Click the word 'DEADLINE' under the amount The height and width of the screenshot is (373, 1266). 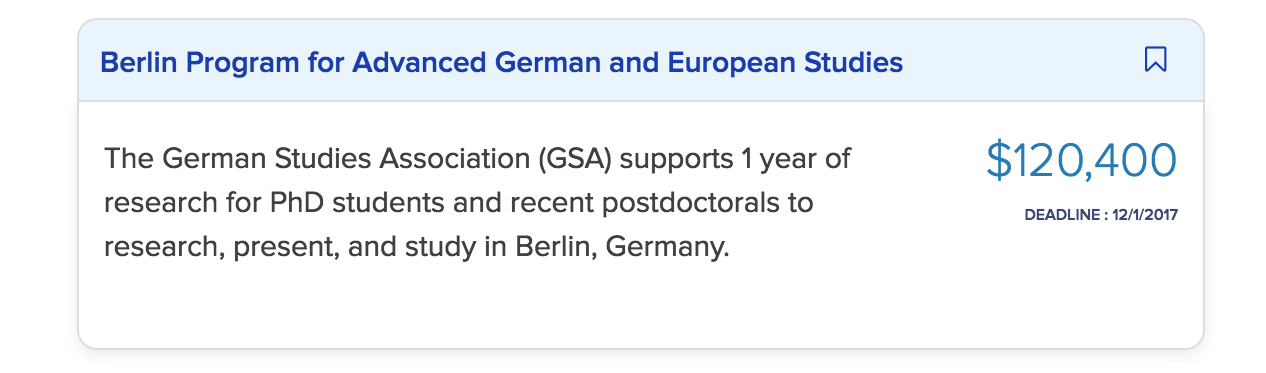click(1062, 214)
